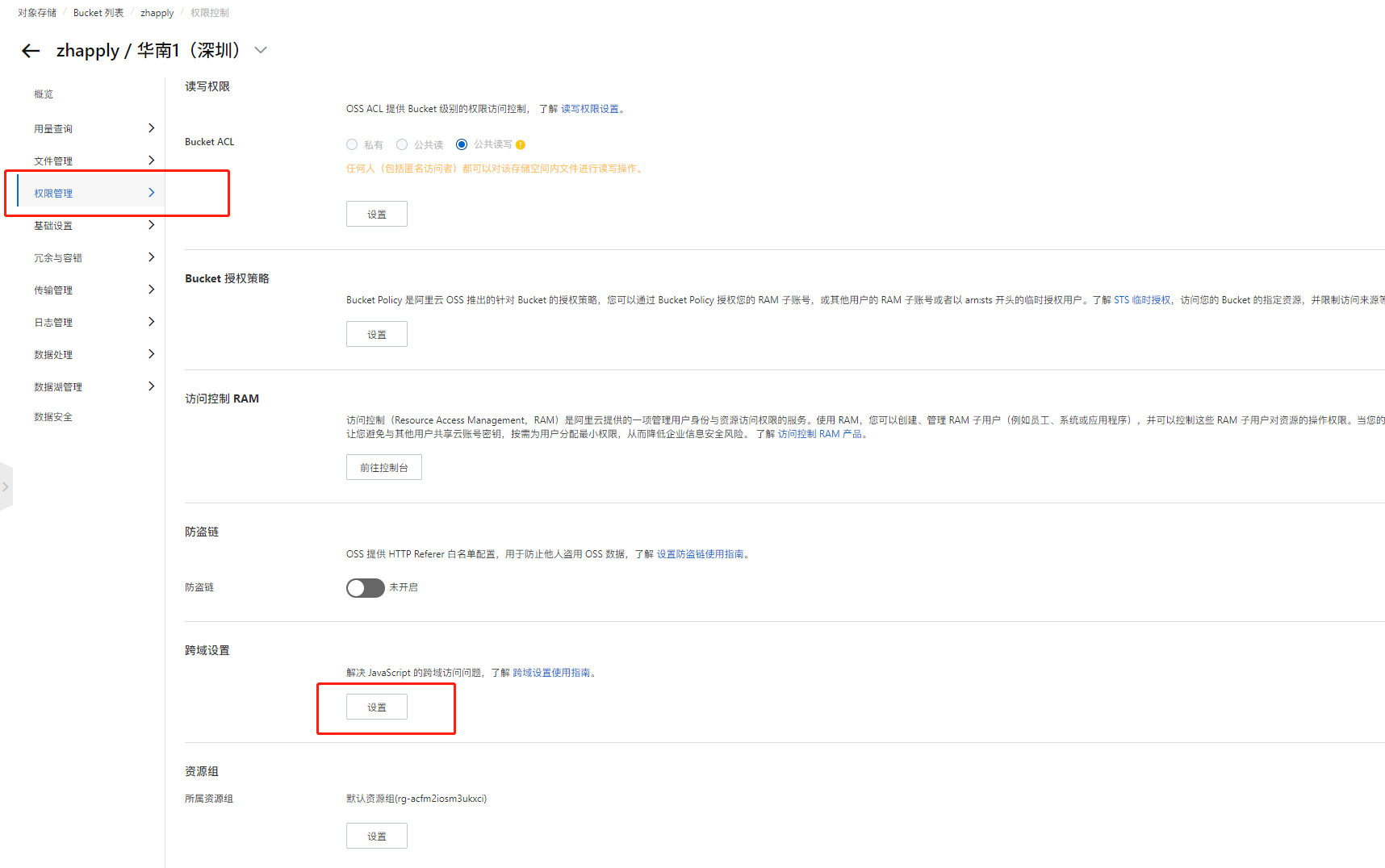
Task: Expand the 文件管理 sidebar chevron
Action: (x=151, y=161)
